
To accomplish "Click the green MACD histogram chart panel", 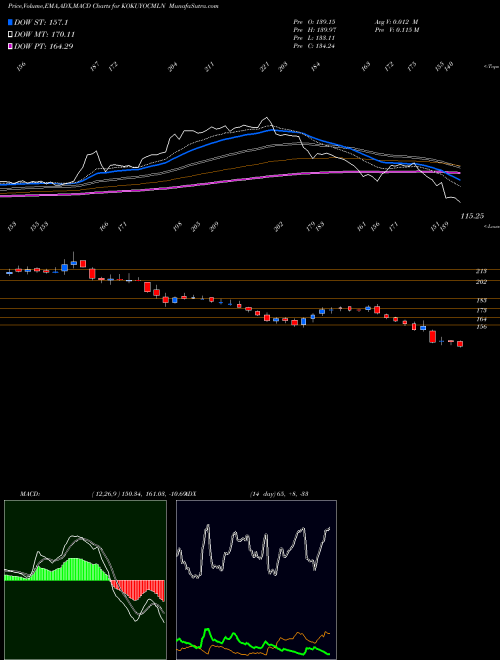I will click(85, 580).
